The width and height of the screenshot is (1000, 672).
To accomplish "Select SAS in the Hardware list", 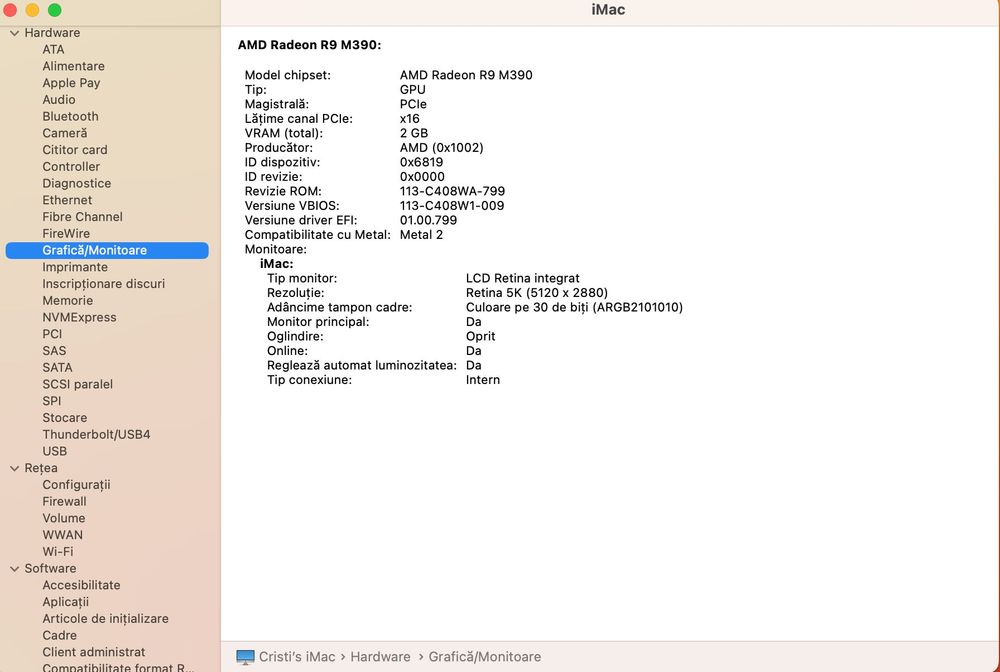I will pos(54,351).
